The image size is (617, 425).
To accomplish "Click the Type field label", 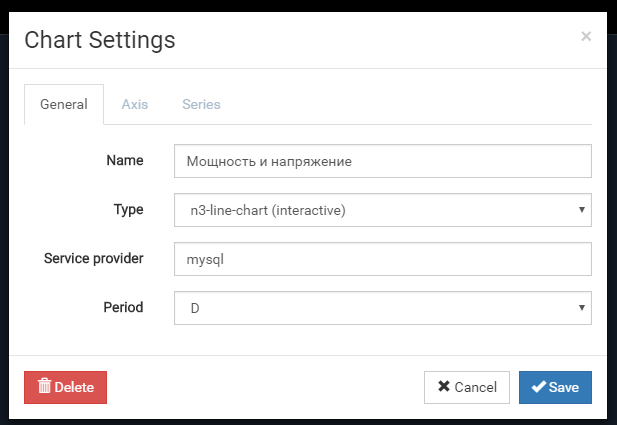I will (x=129, y=209).
